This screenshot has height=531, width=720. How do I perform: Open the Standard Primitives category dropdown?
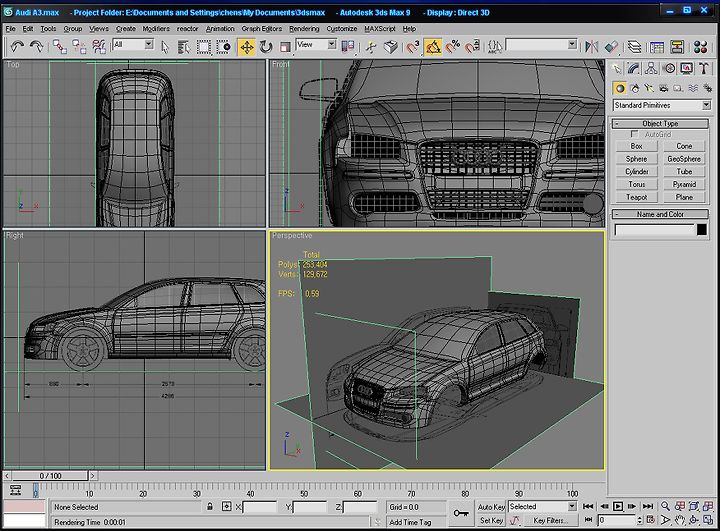662,105
